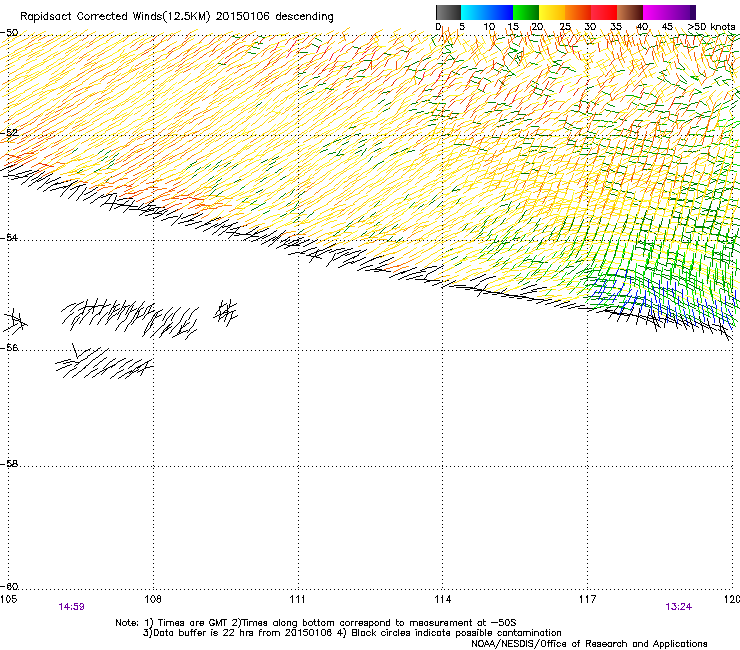Viewport: 740px width, 650px height.
Task: Click legend tick label '10'
Action: pyautogui.click(x=489, y=27)
